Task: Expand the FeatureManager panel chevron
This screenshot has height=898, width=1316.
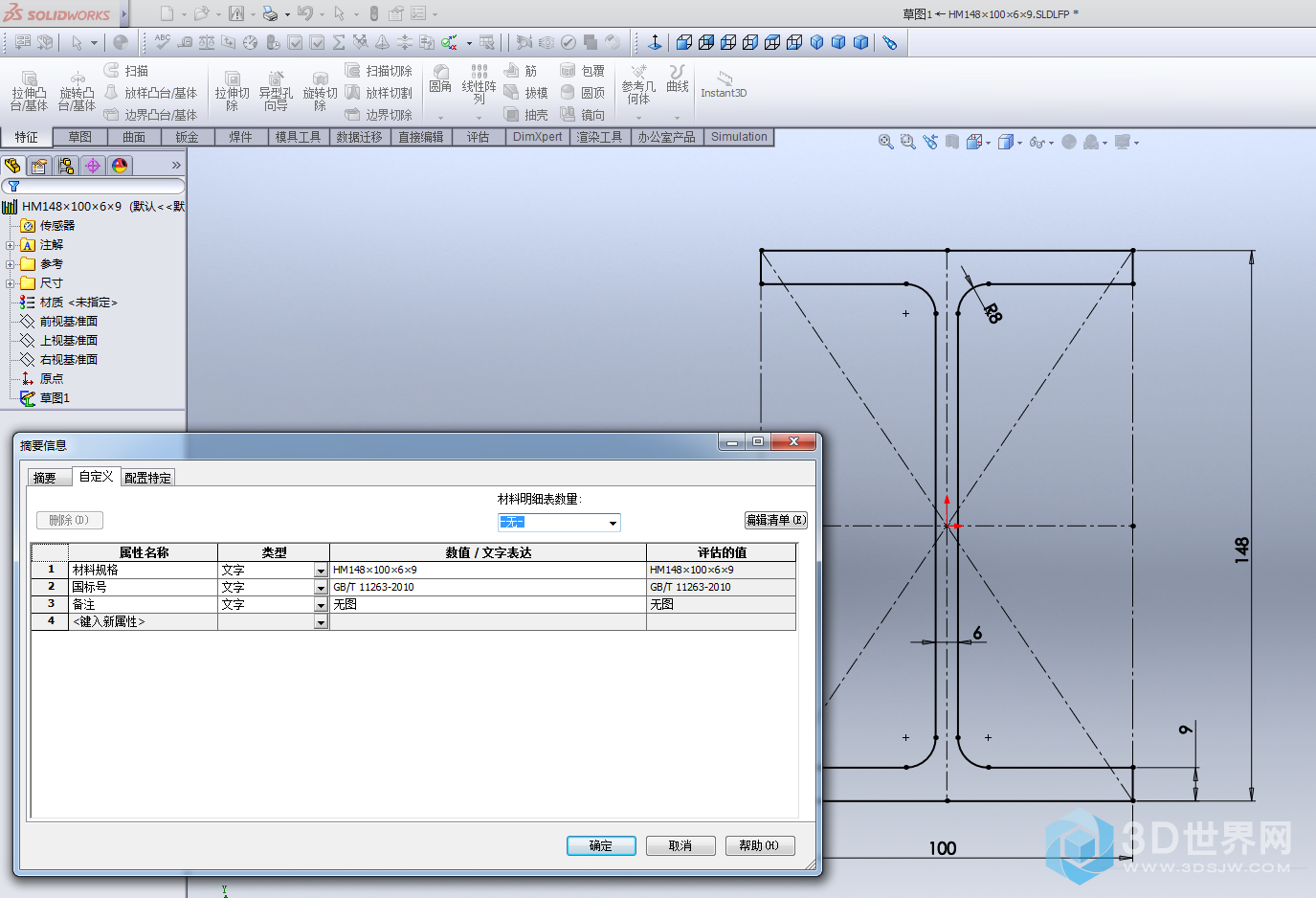Action: point(176,166)
